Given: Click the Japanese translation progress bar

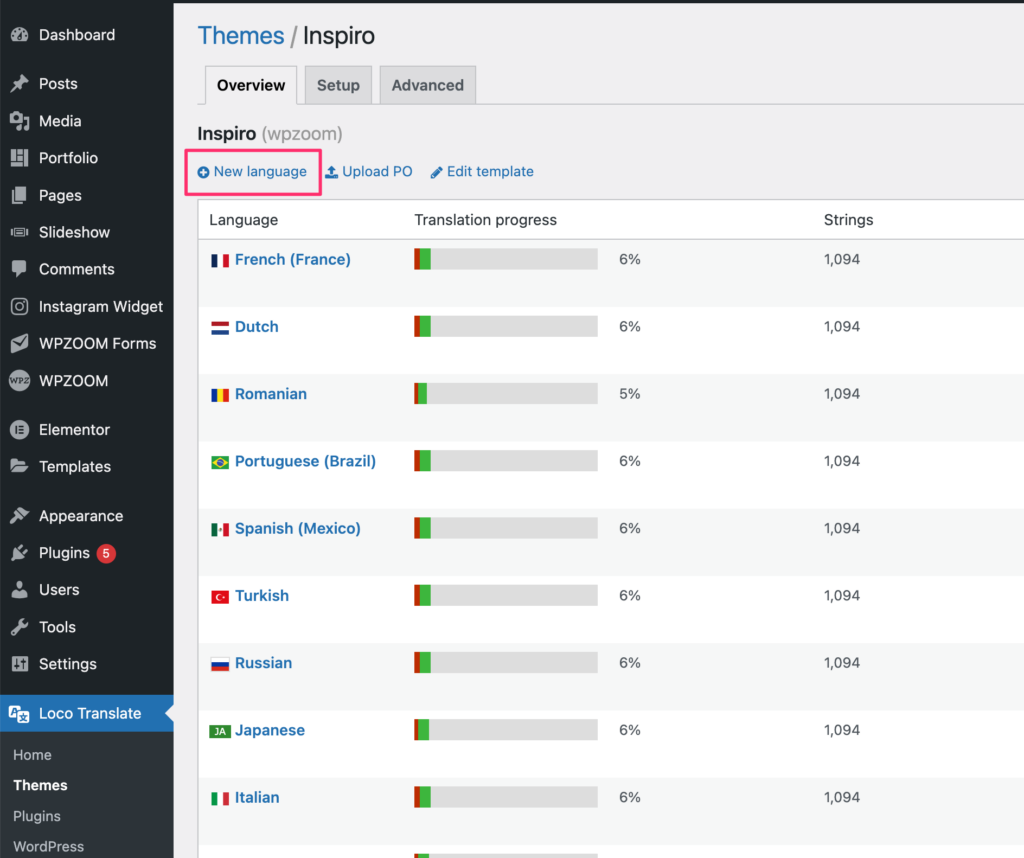Looking at the screenshot, I should tap(505, 730).
